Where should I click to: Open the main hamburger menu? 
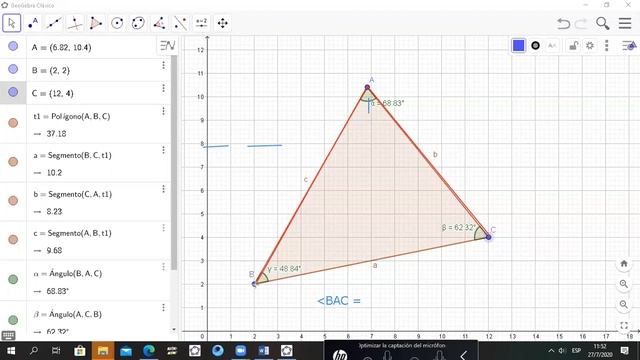point(625,23)
